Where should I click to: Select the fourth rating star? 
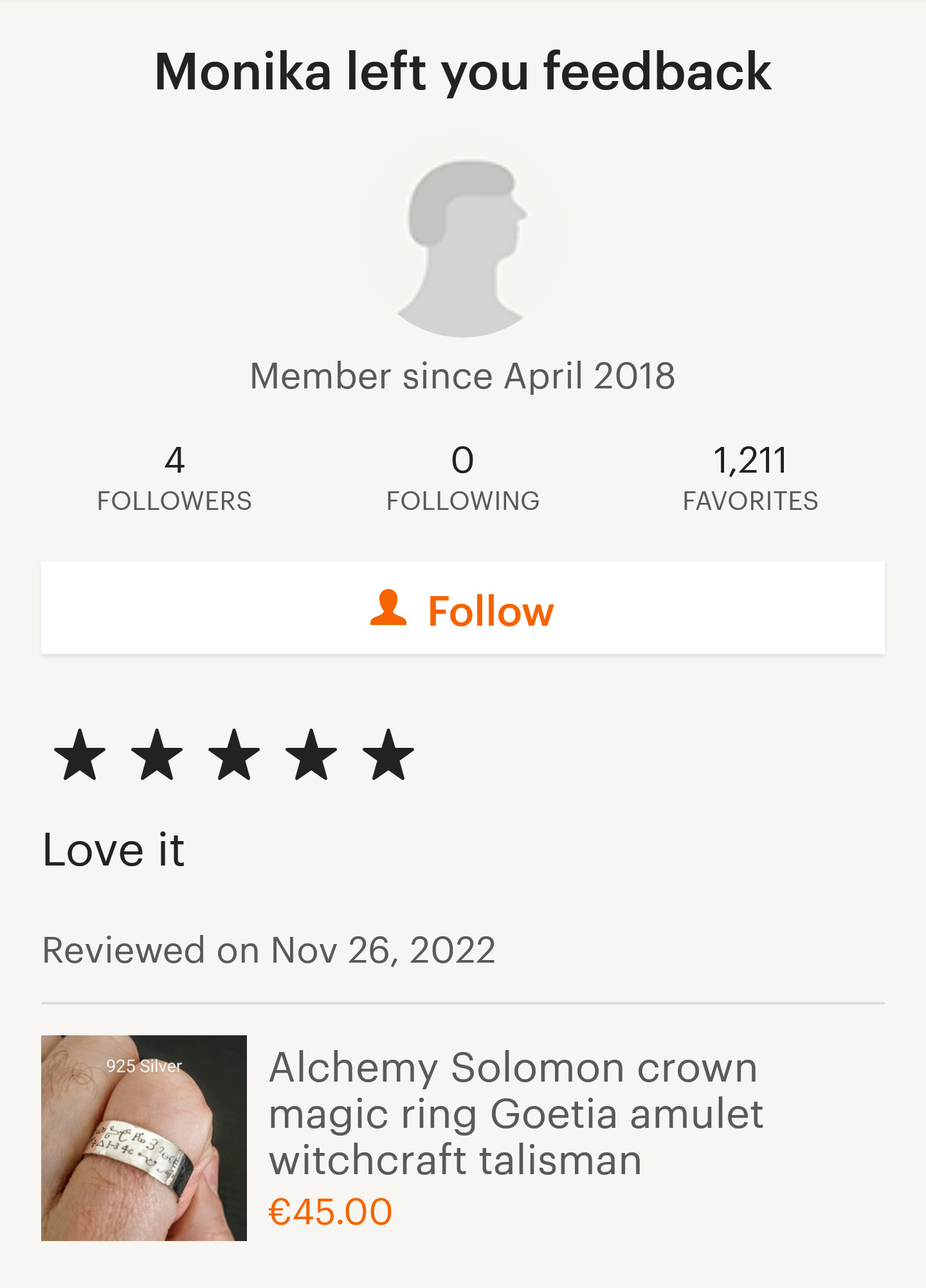click(311, 754)
